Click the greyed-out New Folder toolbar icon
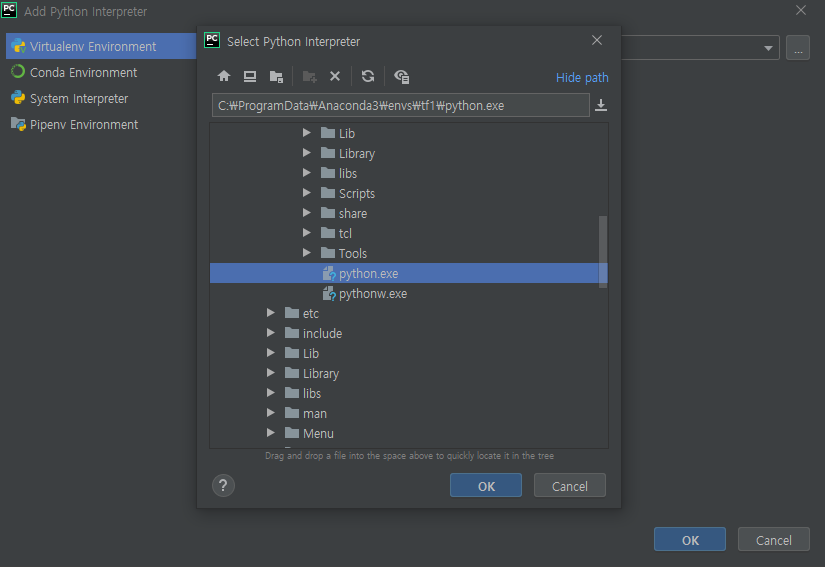 [309, 77]
